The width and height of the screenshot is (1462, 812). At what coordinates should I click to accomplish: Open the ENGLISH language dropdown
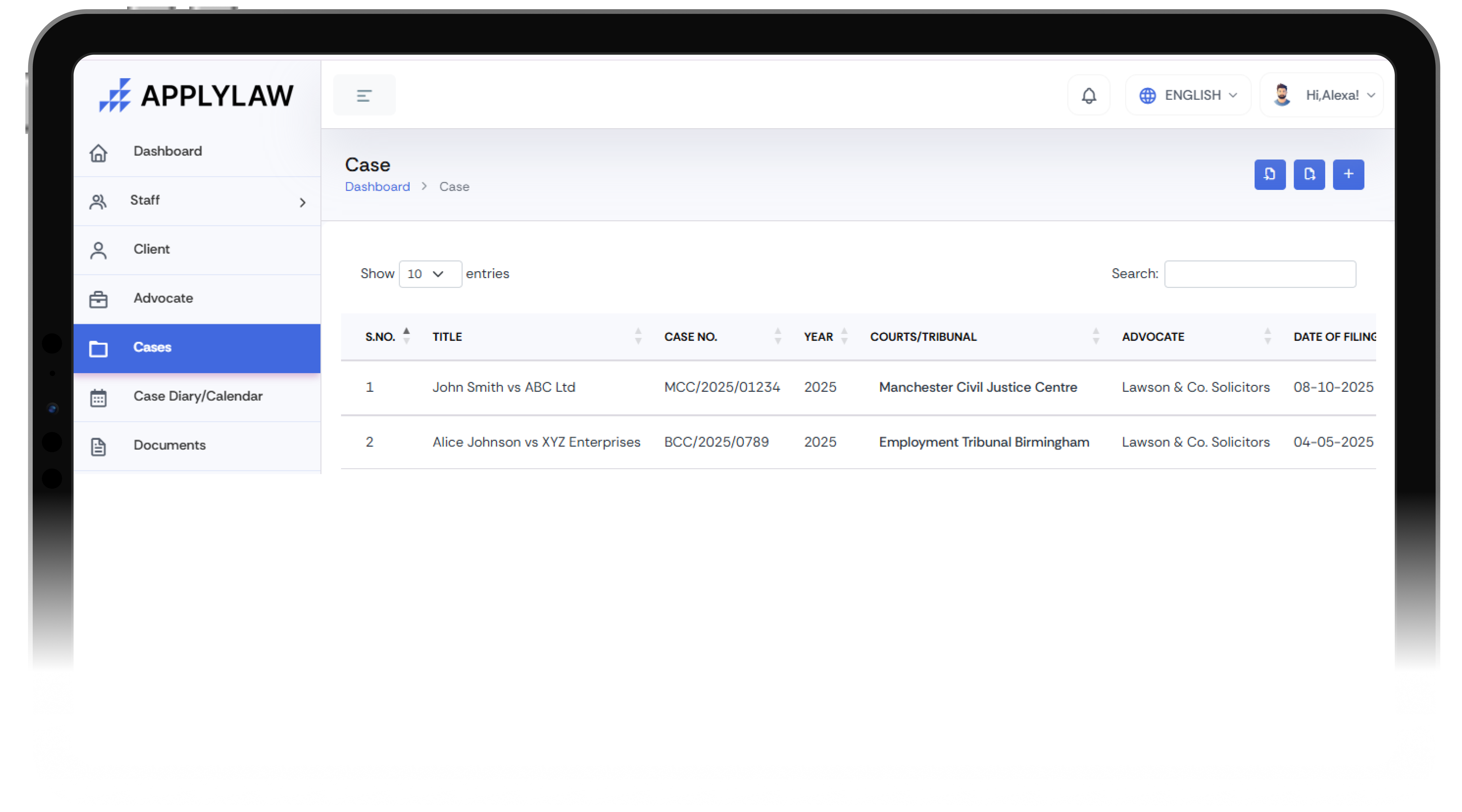pos(1188,95)
